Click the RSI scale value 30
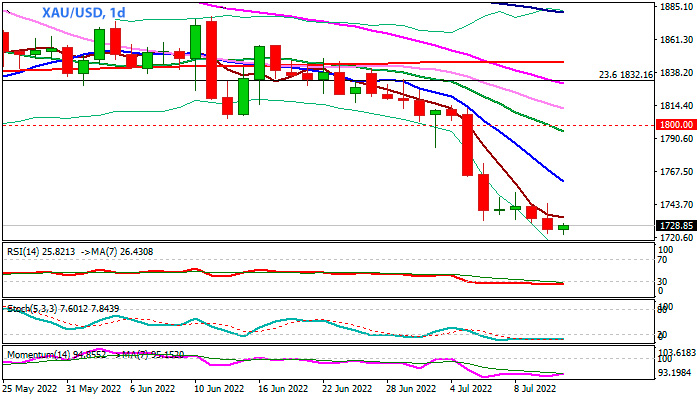The width and height of the screenshot is (699, 399). tap(662, 282)
